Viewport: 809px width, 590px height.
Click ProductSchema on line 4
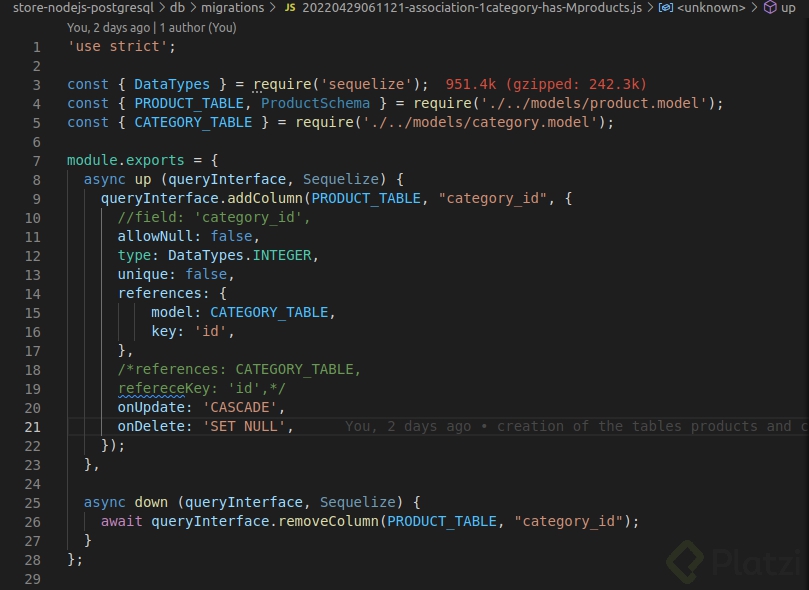point(315,103)
